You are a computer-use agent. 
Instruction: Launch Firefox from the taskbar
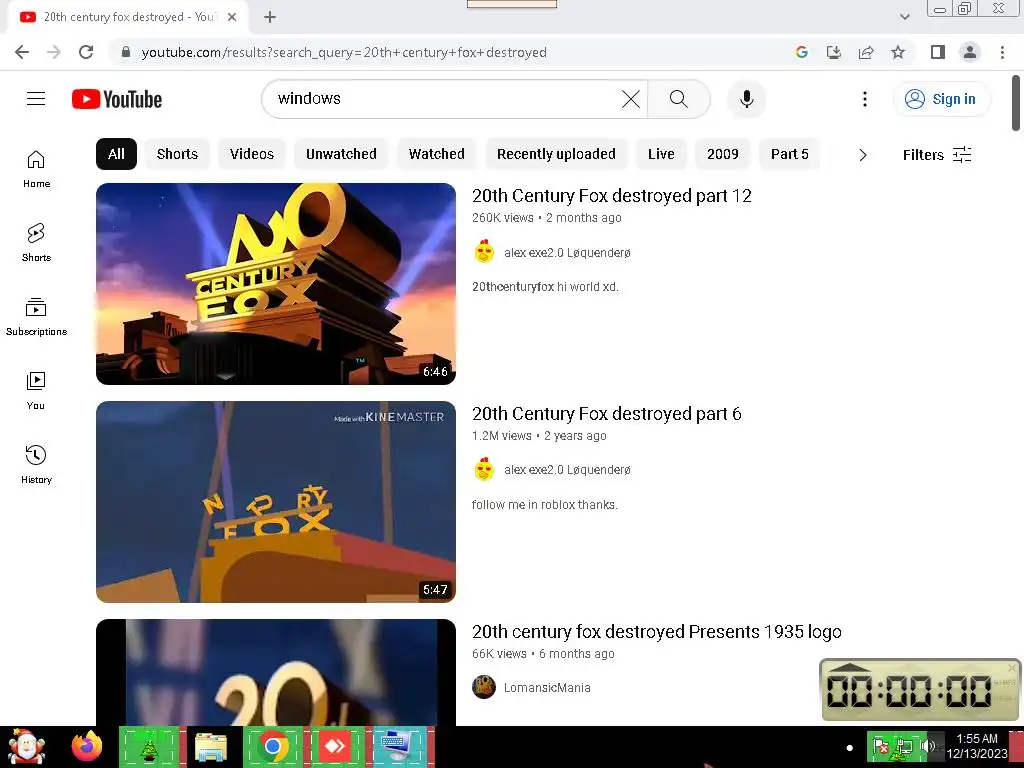click(x=87, y=747)
